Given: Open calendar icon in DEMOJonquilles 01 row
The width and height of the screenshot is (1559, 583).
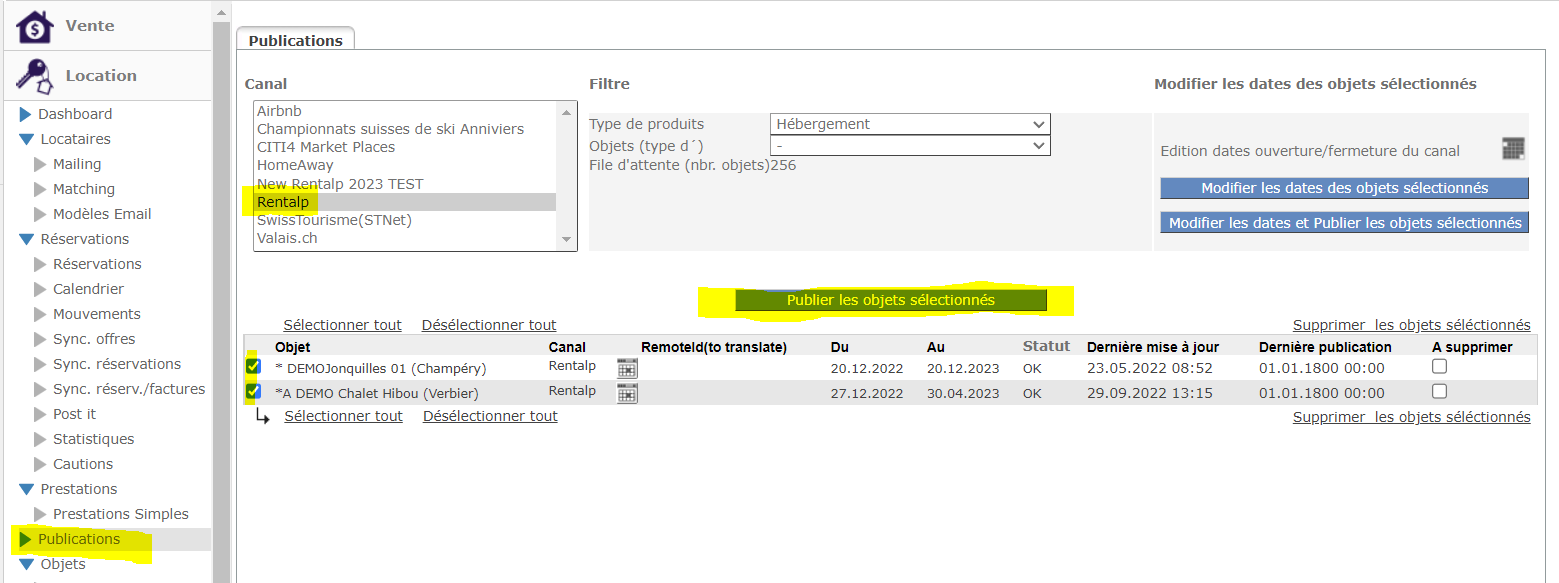Looking at the screenshot, I should tap(627, 368).
